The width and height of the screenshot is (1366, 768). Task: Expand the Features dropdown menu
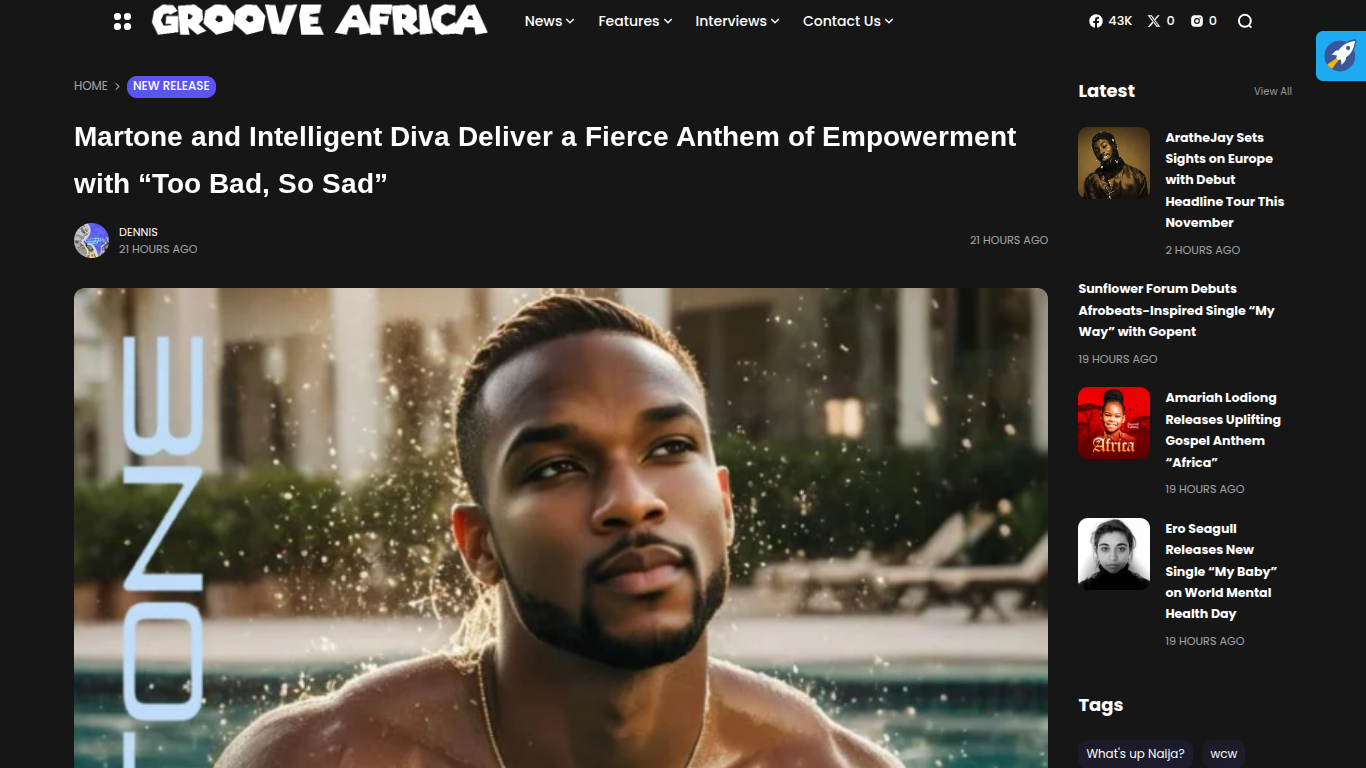pos(635,21)
